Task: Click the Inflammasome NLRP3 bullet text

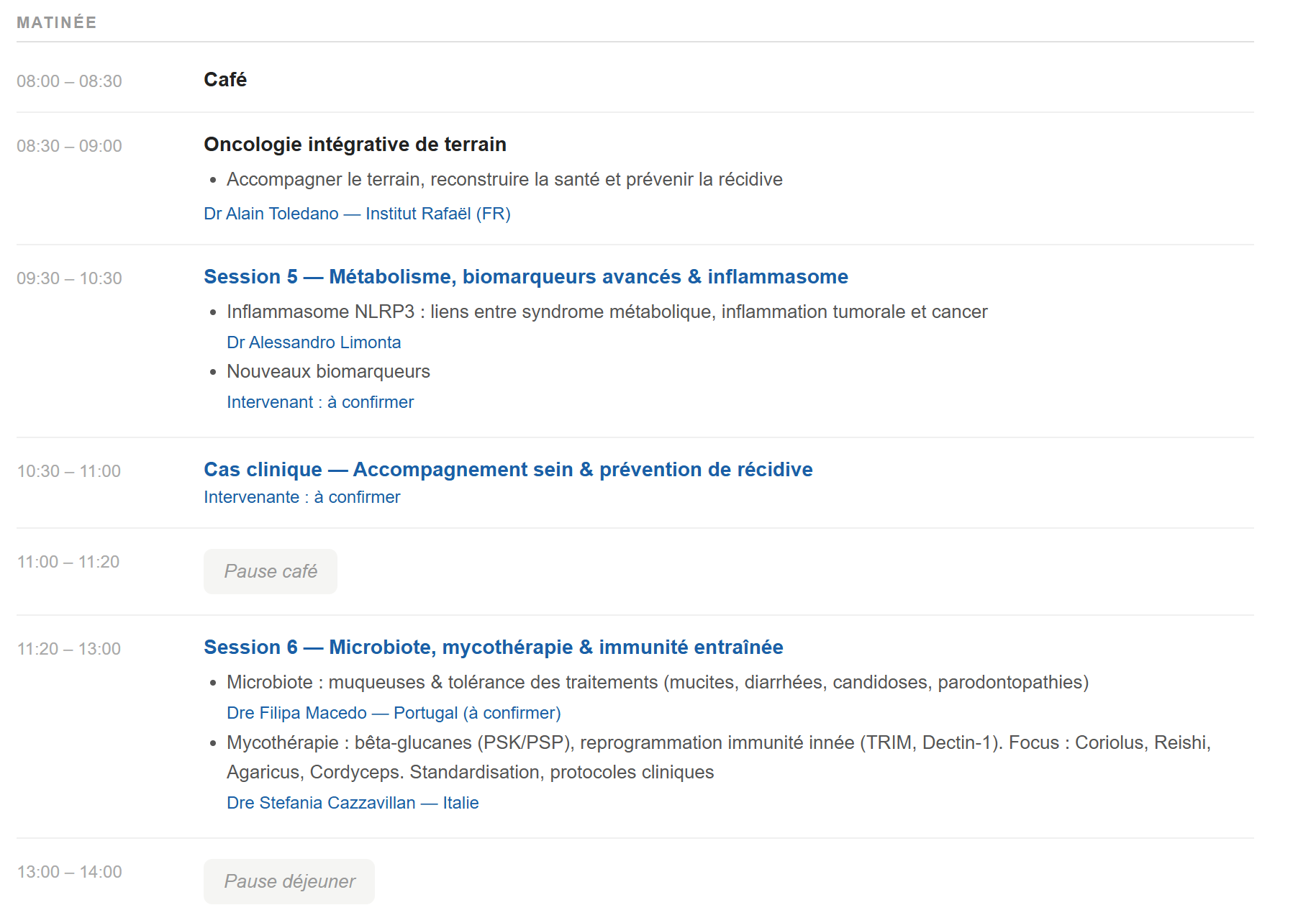Action: [607, 312]
